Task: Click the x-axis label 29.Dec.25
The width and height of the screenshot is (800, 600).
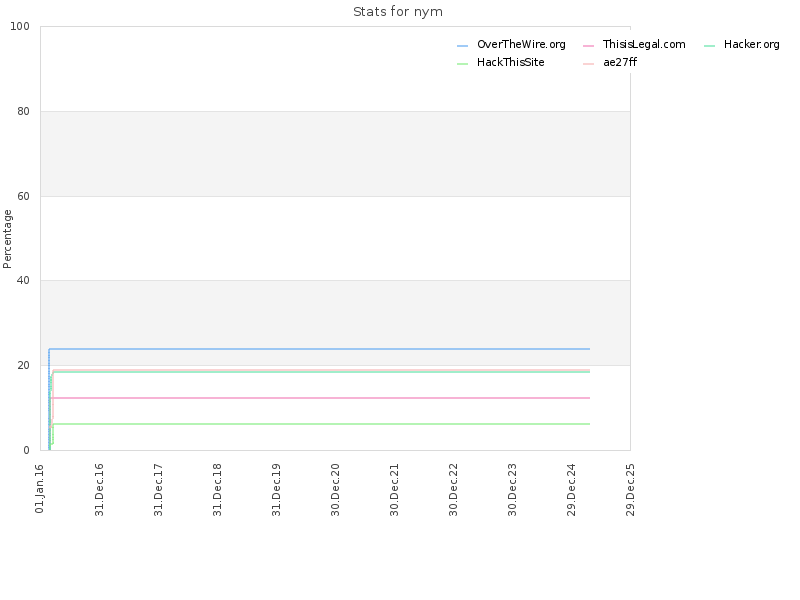Action: point(630,490)
